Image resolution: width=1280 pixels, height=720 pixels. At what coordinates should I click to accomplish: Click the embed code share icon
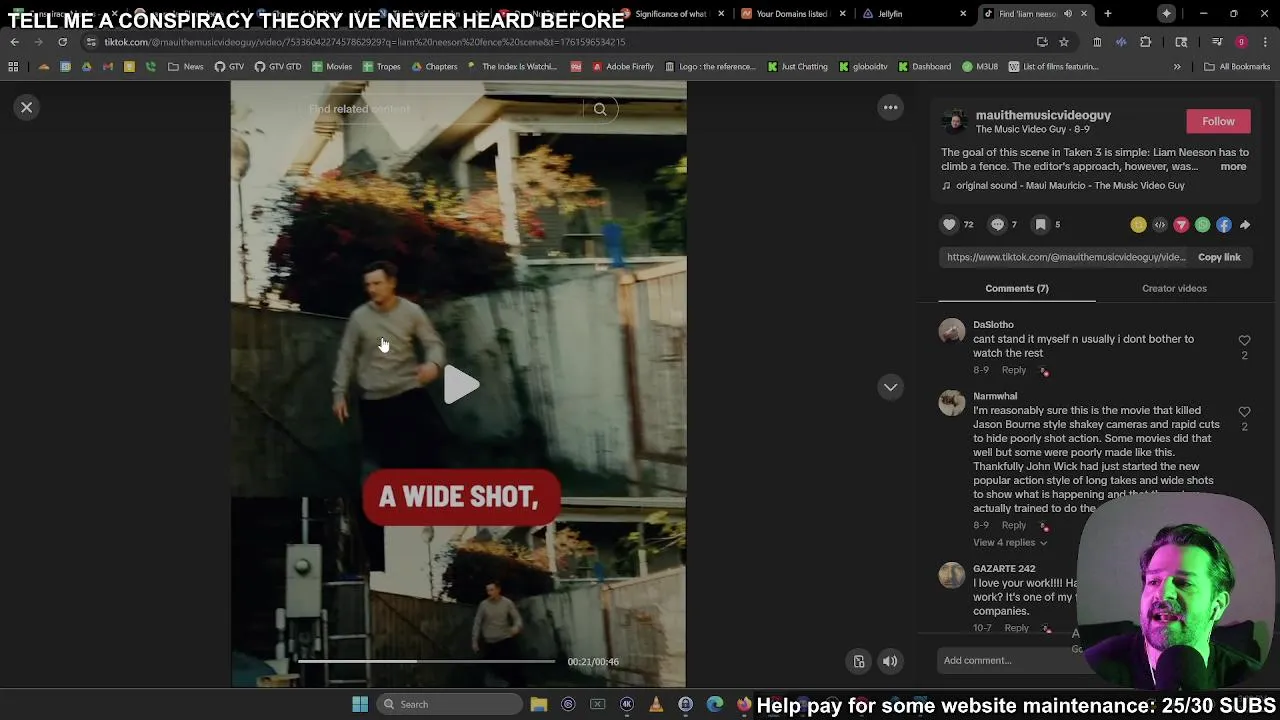[1160, 225]
